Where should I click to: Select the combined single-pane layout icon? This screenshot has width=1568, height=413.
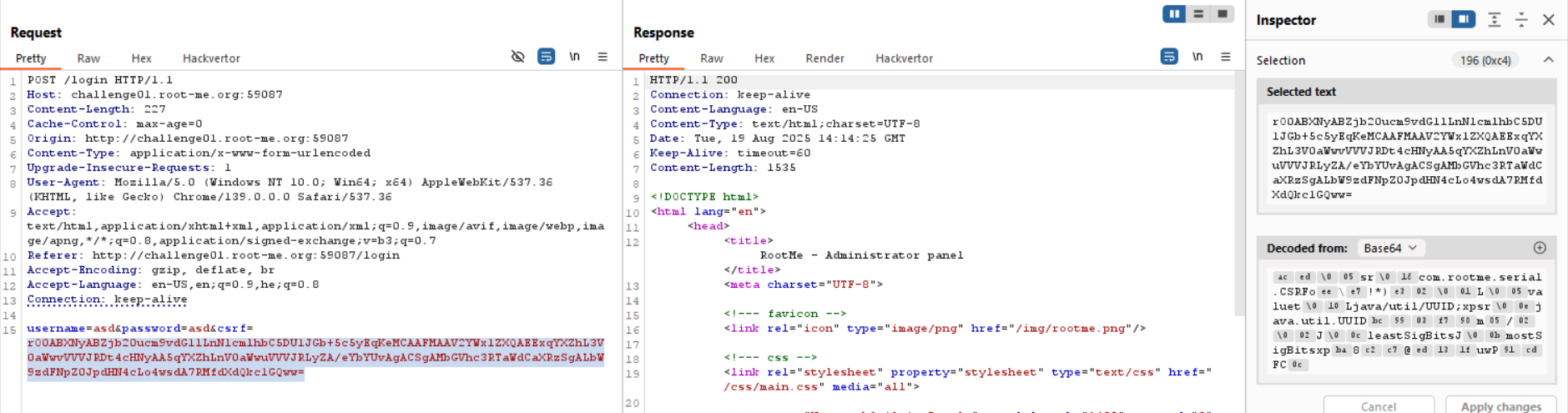pos(1222,13)
